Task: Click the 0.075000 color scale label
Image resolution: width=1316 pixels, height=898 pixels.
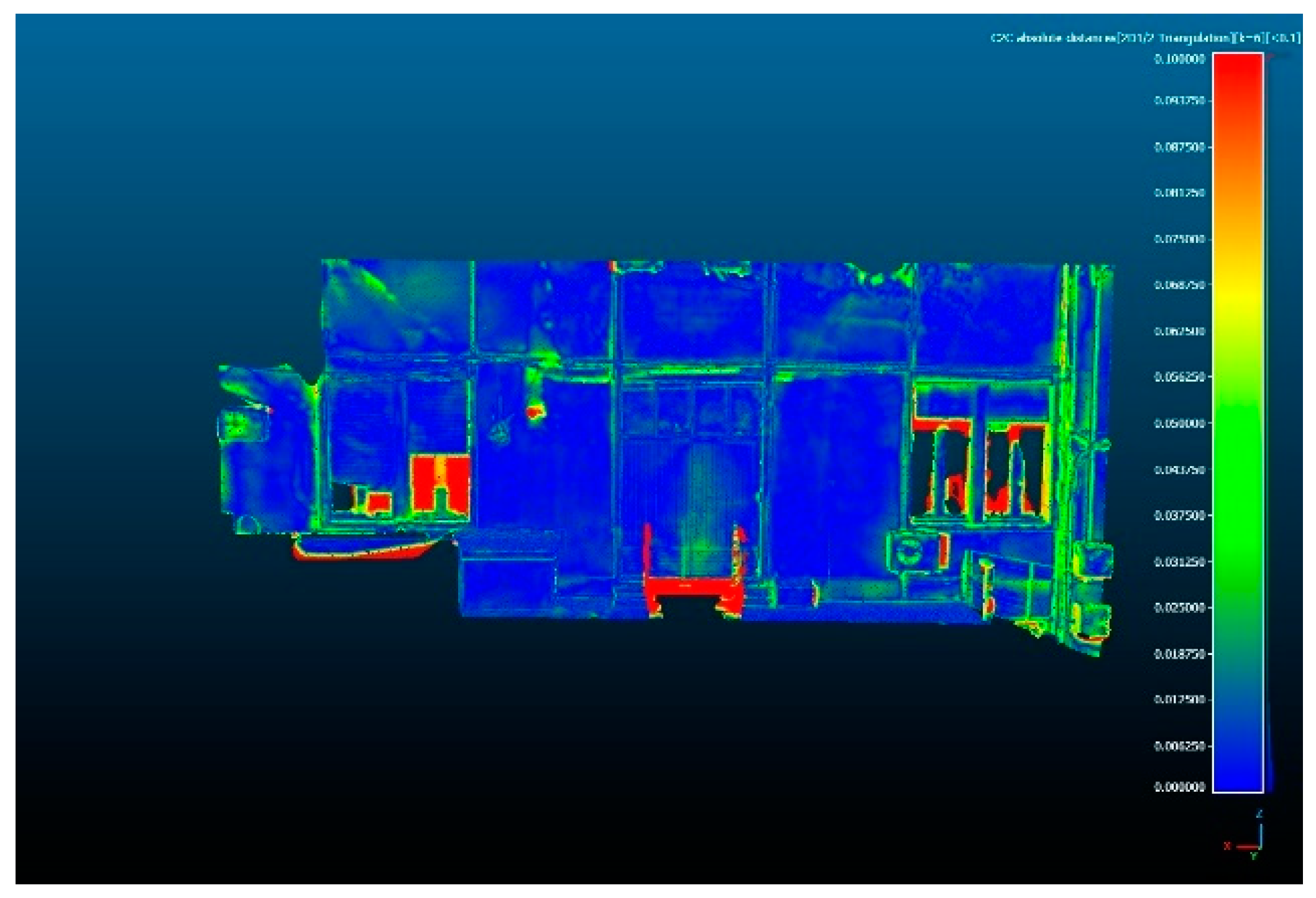Action: point(1179,239)
